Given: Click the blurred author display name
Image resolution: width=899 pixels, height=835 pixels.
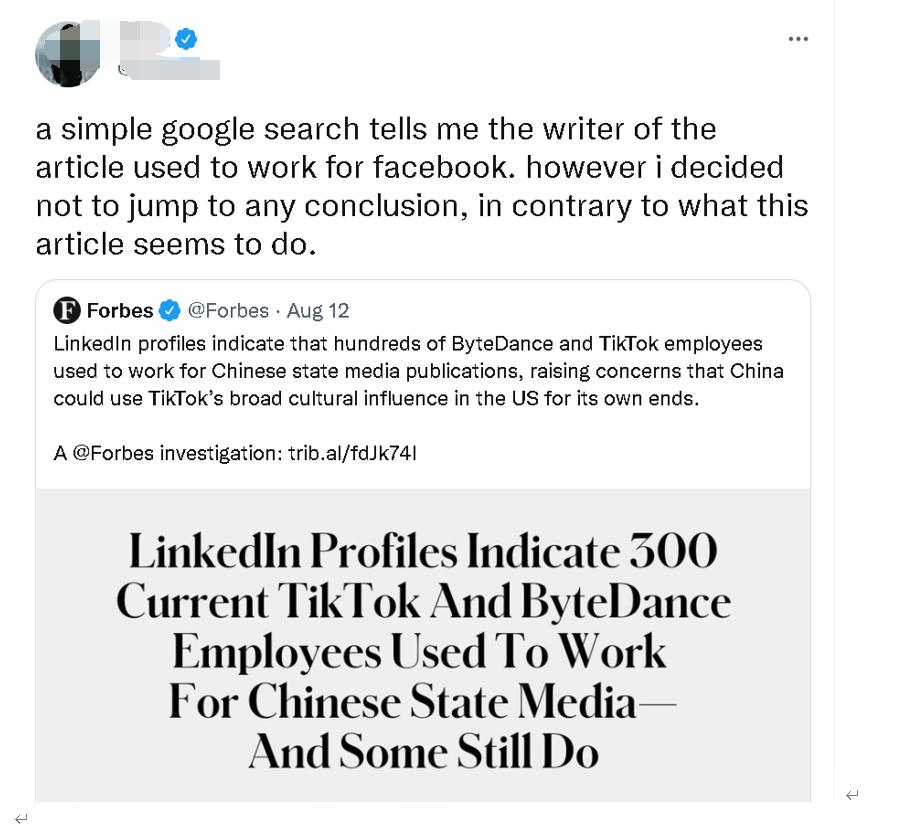Looking at the screenshot, I should [143, 37].
